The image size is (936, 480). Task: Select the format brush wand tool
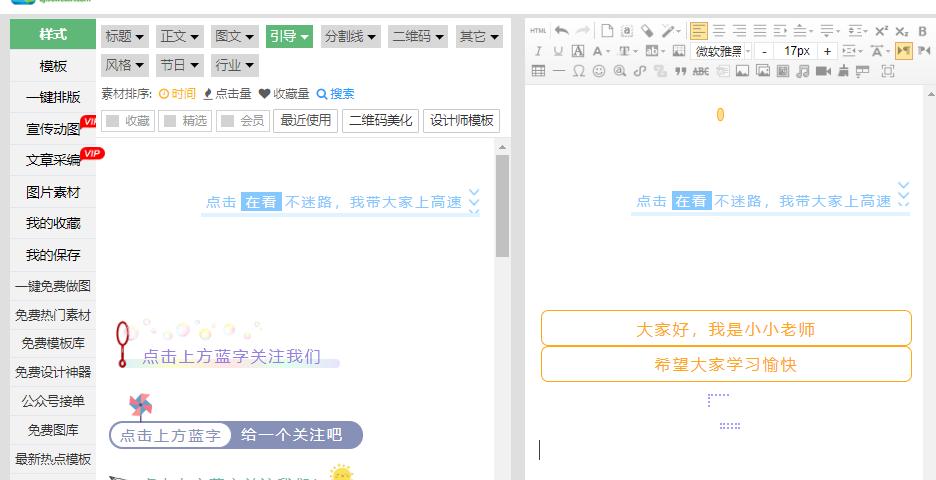coord(668,30)
